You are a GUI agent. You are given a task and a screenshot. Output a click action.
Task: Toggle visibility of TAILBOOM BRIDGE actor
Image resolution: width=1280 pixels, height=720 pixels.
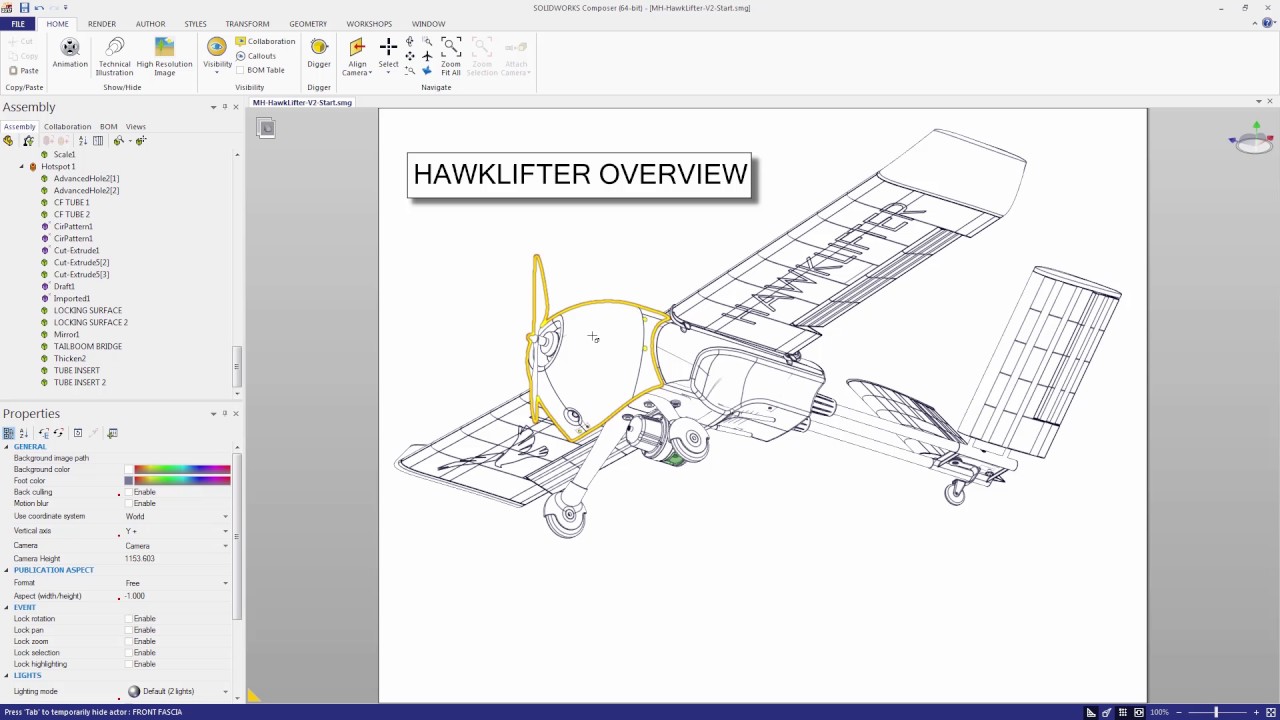pyautogui.click(x=44, y=346)
